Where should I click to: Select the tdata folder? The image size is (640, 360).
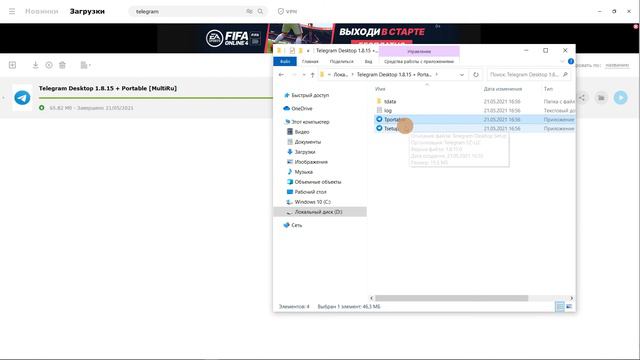click(x=390, y=101)
